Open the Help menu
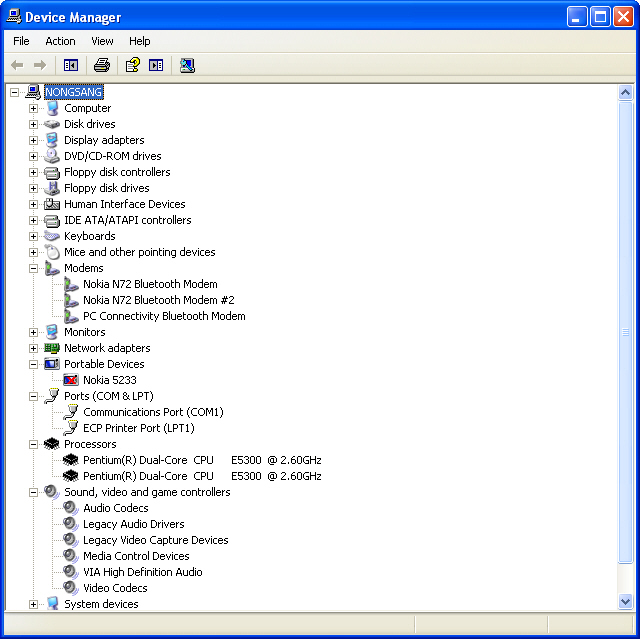 click(140, 41)
